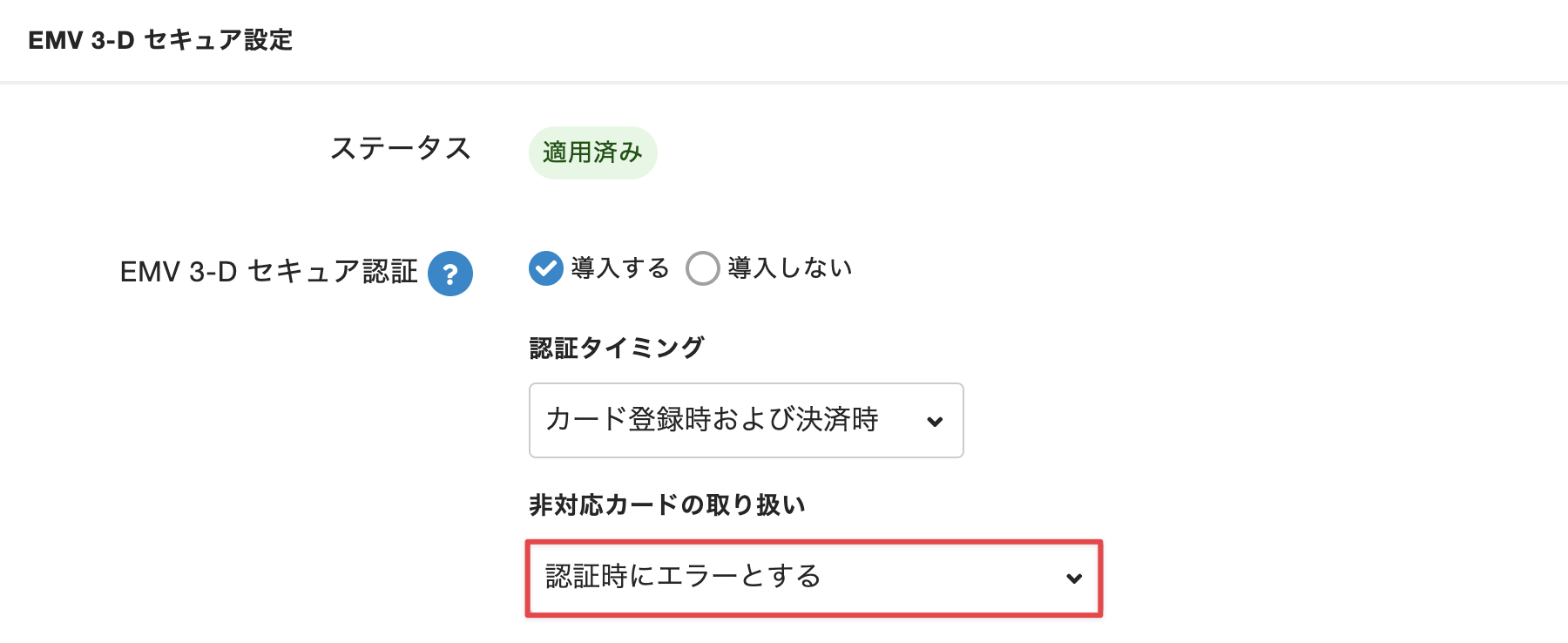Click the EMV 3-D セキュア設定 page title
Viewport: 1568px width, 643px height.
pyautogui.click(x=160, y=40)
